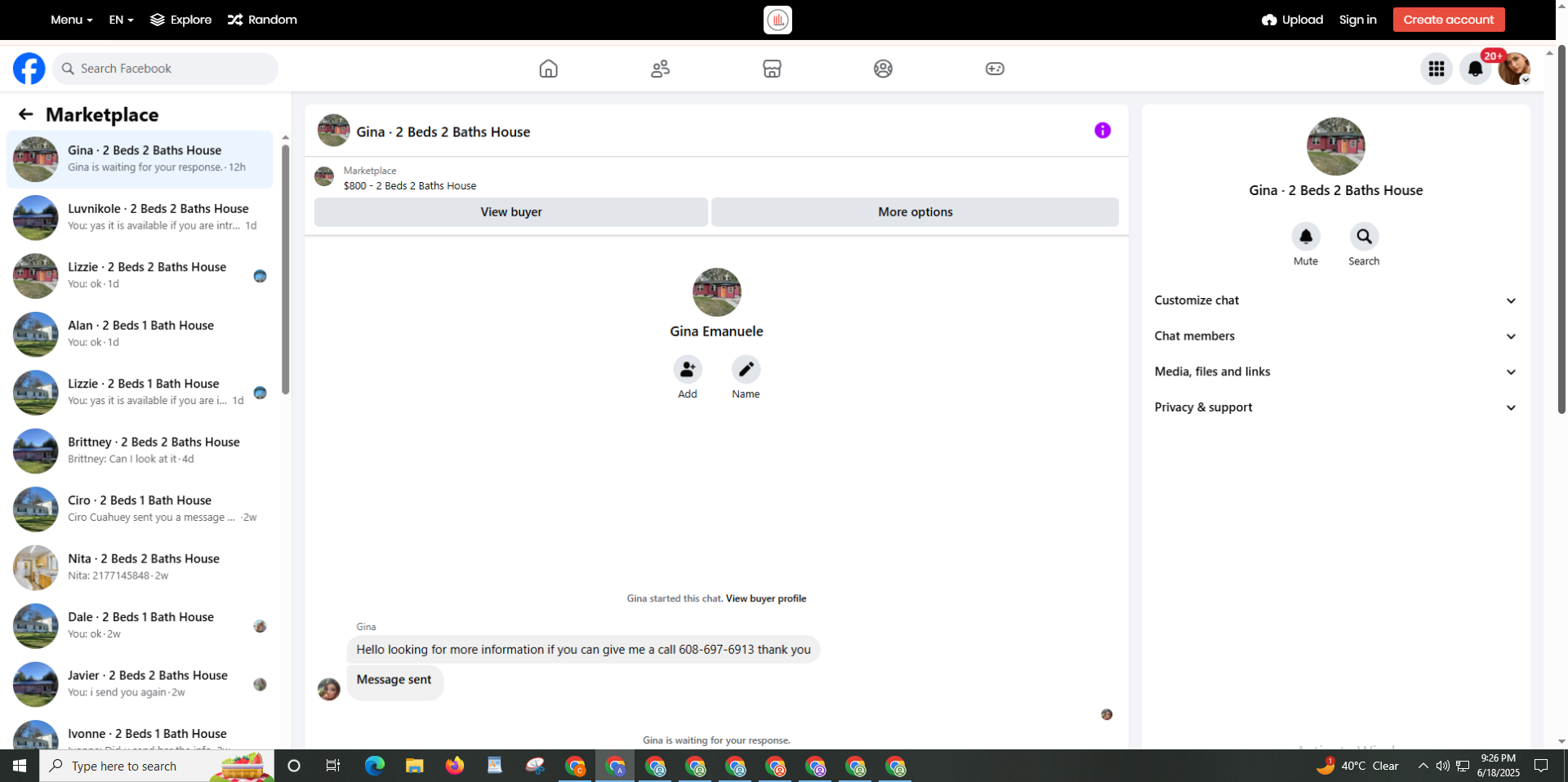Open the Windows action center notifications icon
1568x782 pixels.
pyautogui.click(x=1541, y=766)
